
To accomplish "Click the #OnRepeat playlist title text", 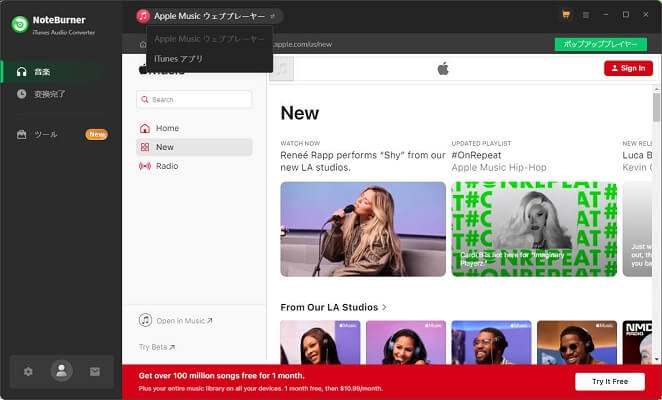I will pos(476,155).
